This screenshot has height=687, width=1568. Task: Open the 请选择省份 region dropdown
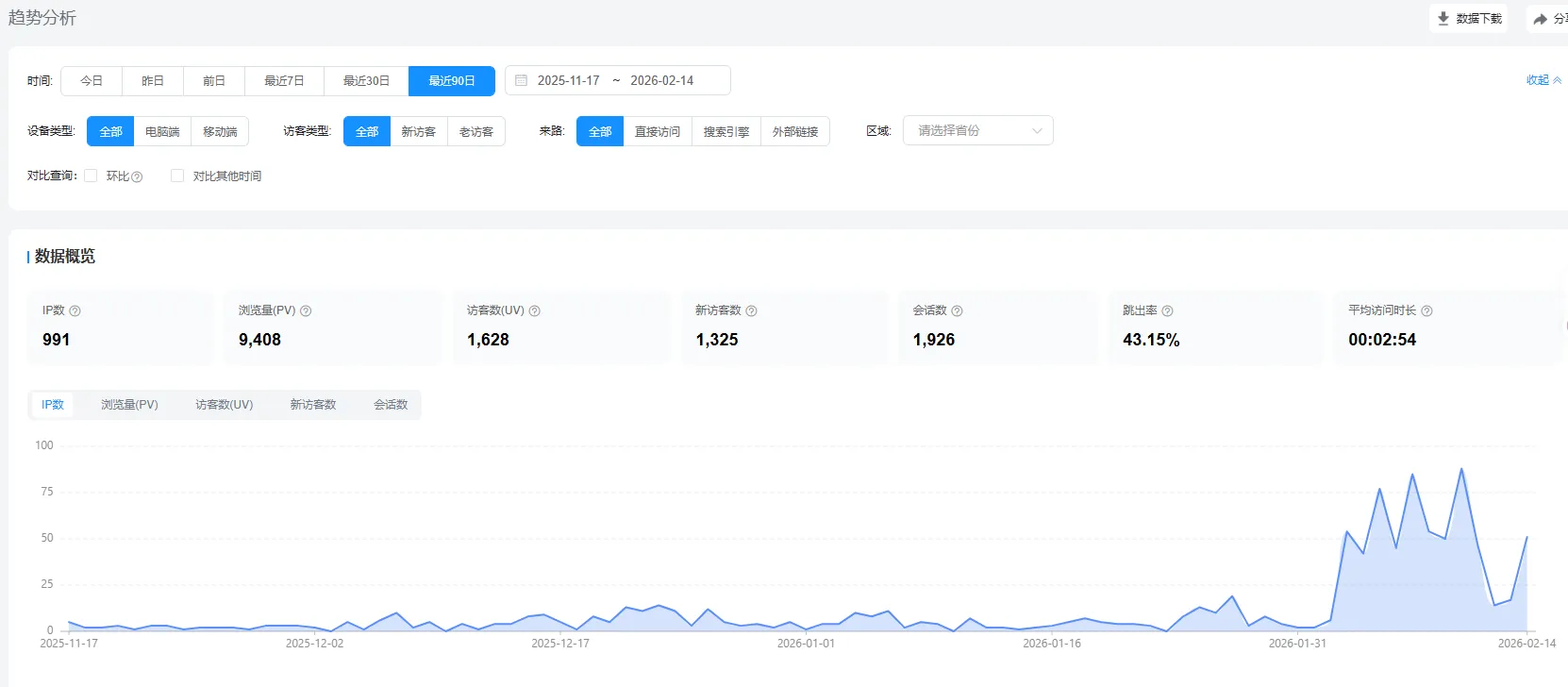point(977,131)
